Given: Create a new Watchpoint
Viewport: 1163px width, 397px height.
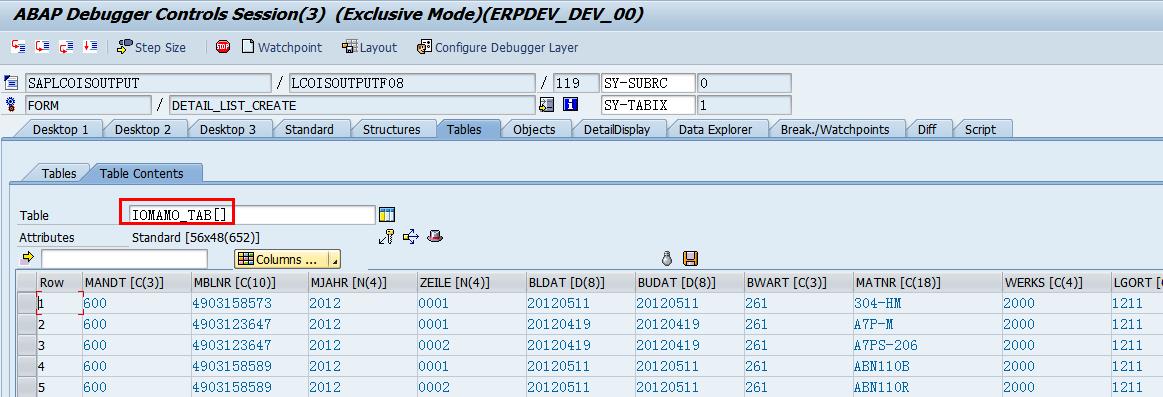Looking at the screenshot, I should tap(281, 47).
